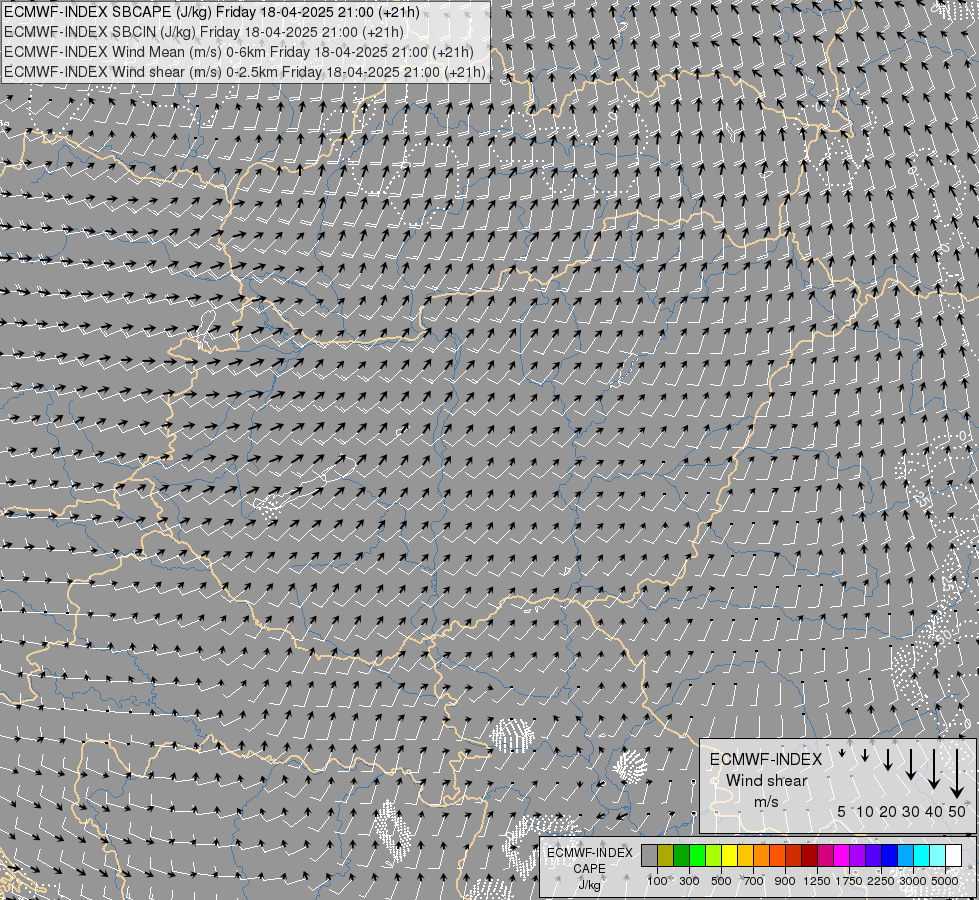Image resolution: width=979 pixels, height=900 pixels.
Task: Click the '900' CAPE scale value
Action: click(785, 881)
